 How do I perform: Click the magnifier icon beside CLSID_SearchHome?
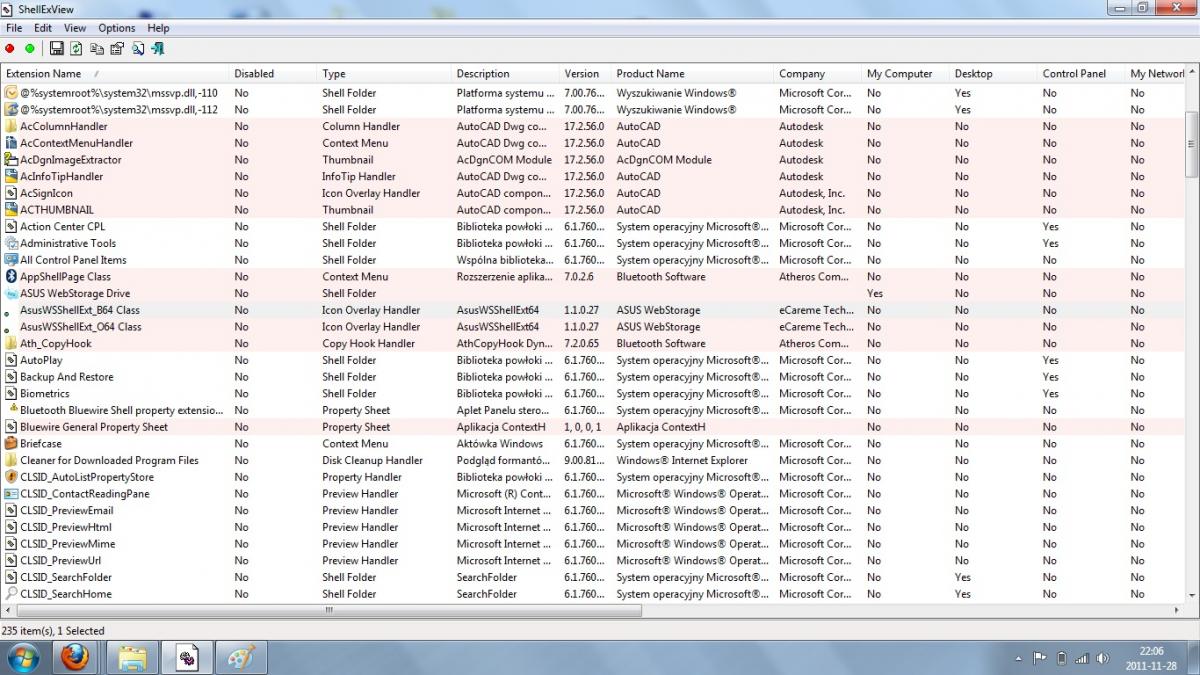coord(11,594)
